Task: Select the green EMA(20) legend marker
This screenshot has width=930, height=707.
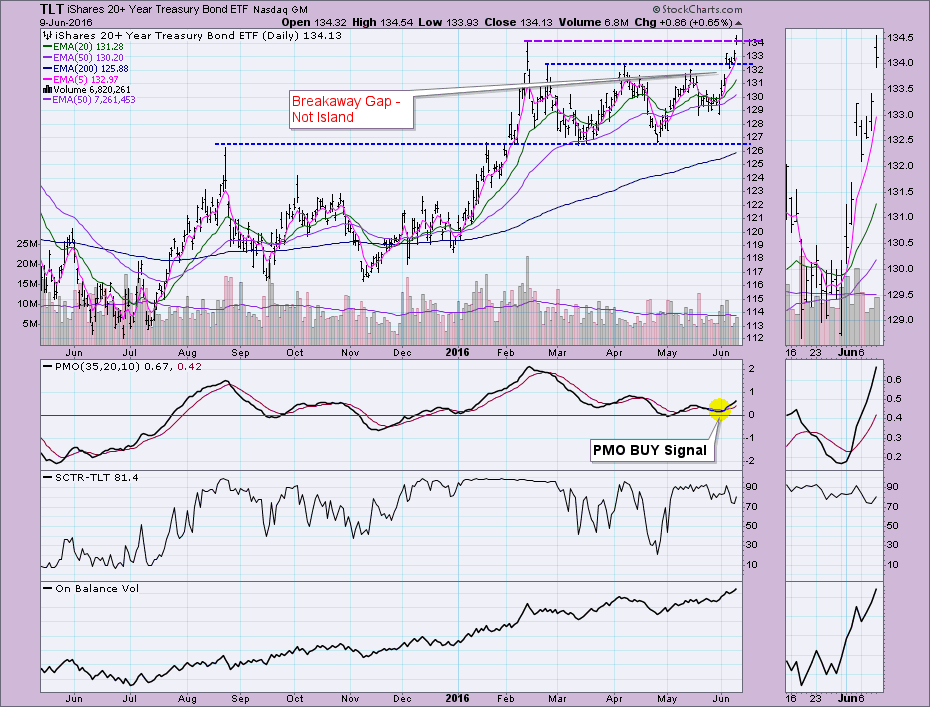Action: coord(48,45)
